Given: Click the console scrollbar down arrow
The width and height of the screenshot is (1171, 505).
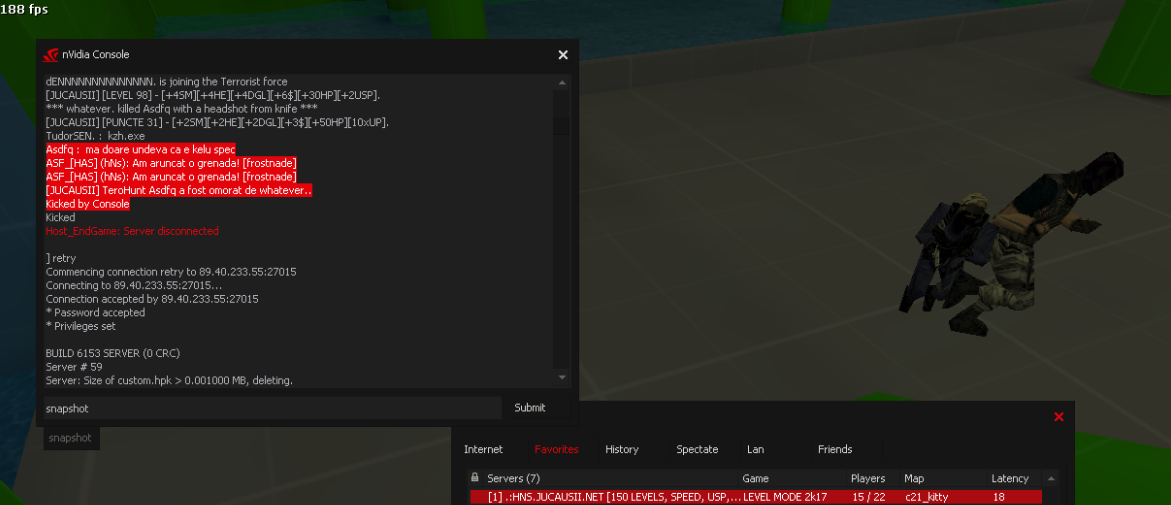Looking at the screenshot, I should pos(562,377).
